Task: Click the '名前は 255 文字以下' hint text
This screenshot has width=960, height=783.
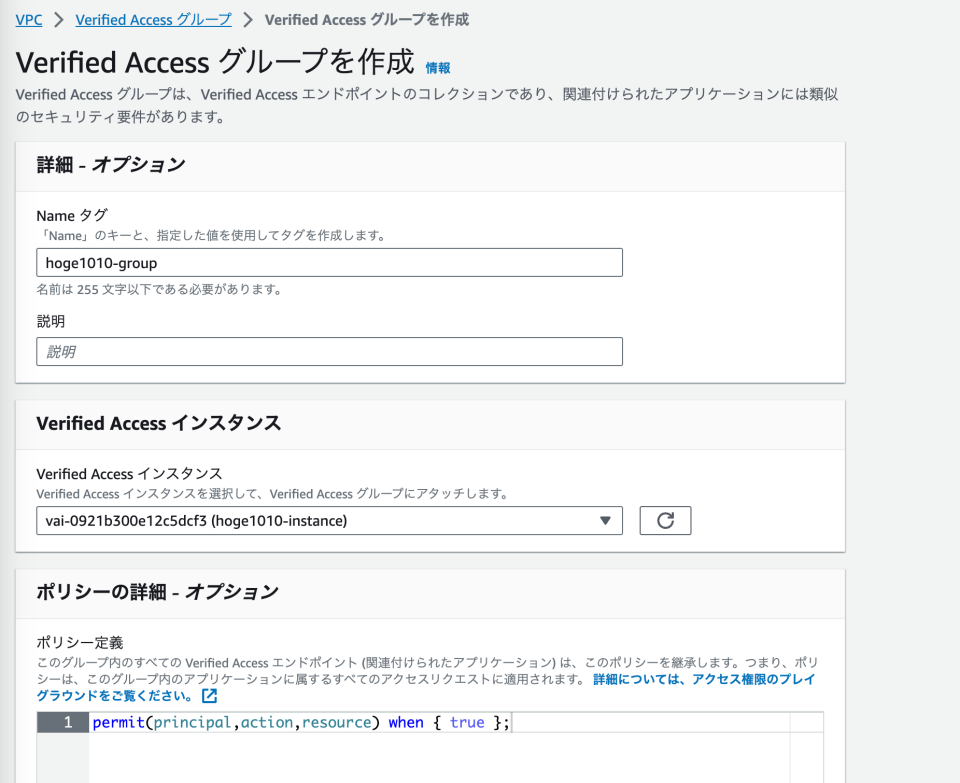Action: click(159, 290)
